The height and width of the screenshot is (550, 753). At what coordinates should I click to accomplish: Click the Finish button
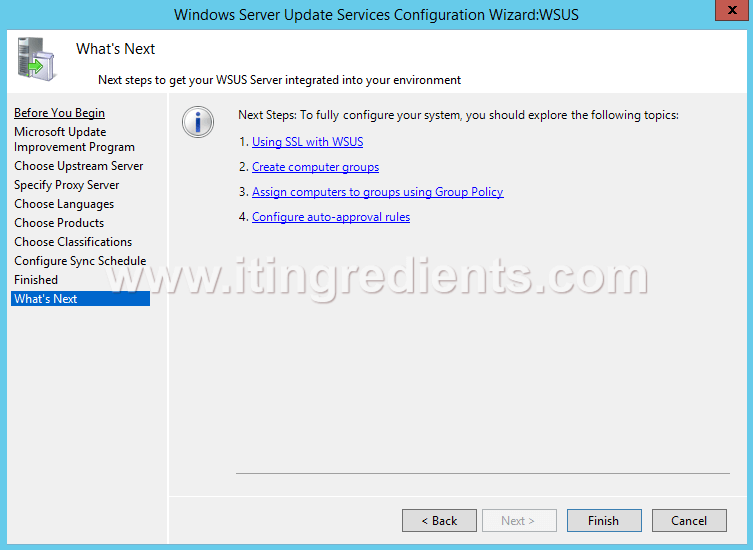604,521
